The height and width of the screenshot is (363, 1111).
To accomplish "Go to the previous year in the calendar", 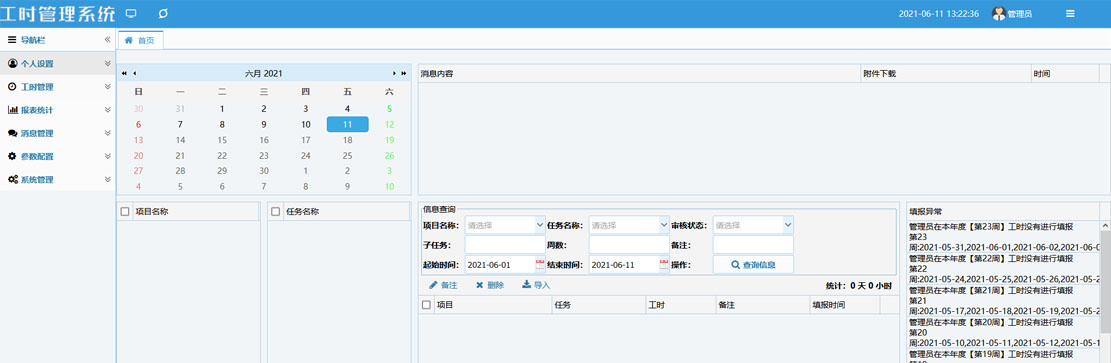I will 124,73.
